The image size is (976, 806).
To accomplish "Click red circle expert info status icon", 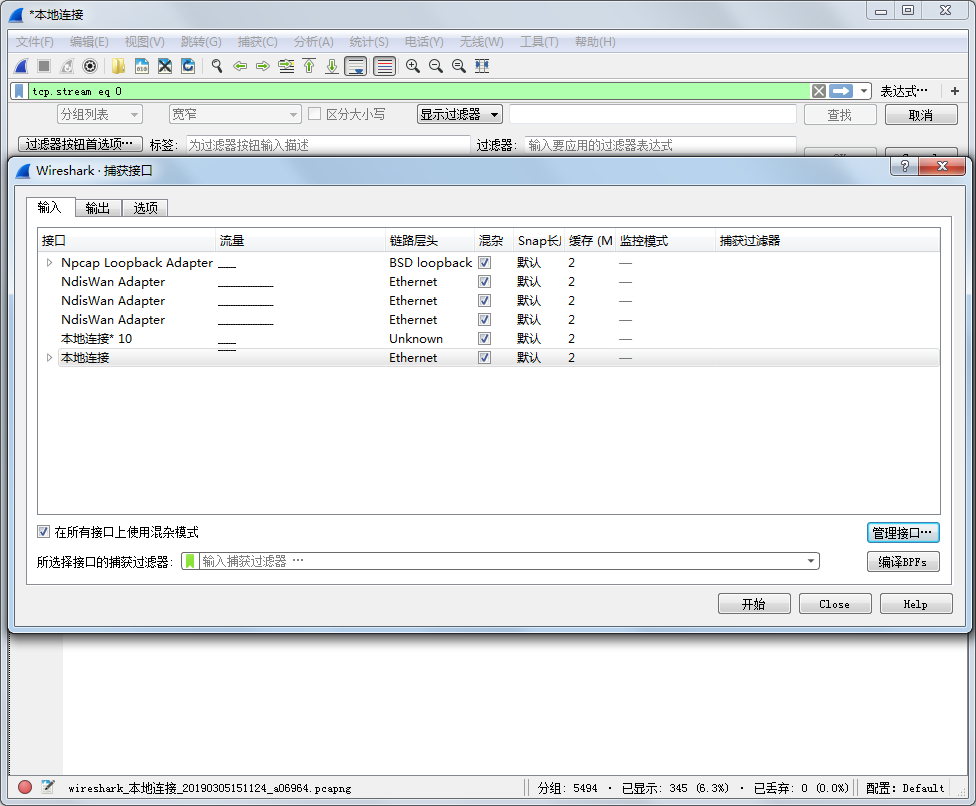I will tap(25, 787).
